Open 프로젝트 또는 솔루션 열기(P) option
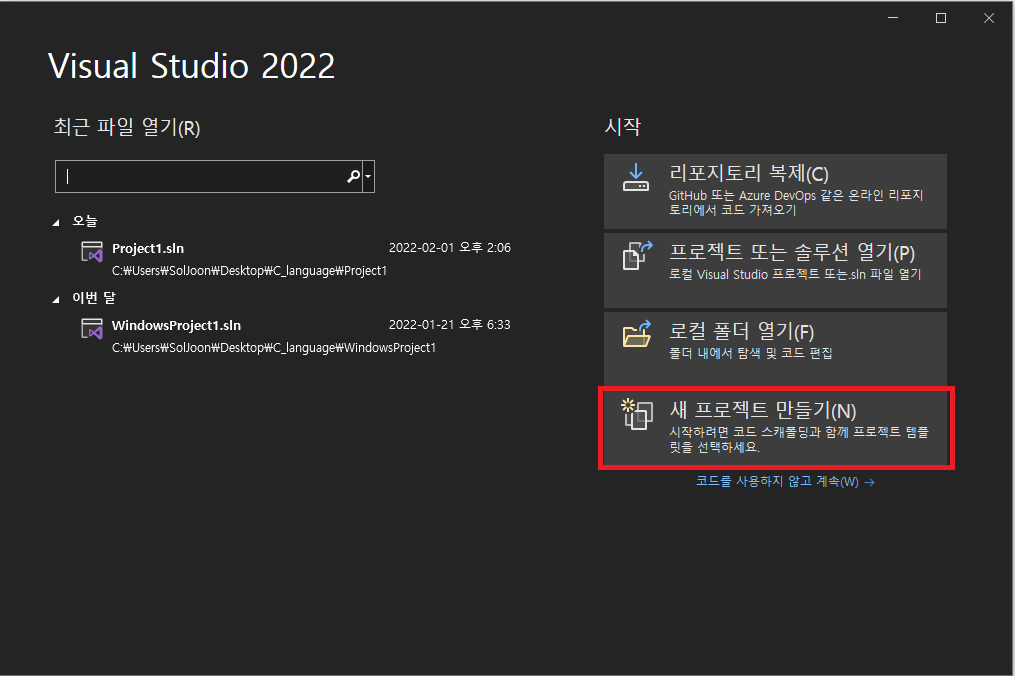 [775, 270]
